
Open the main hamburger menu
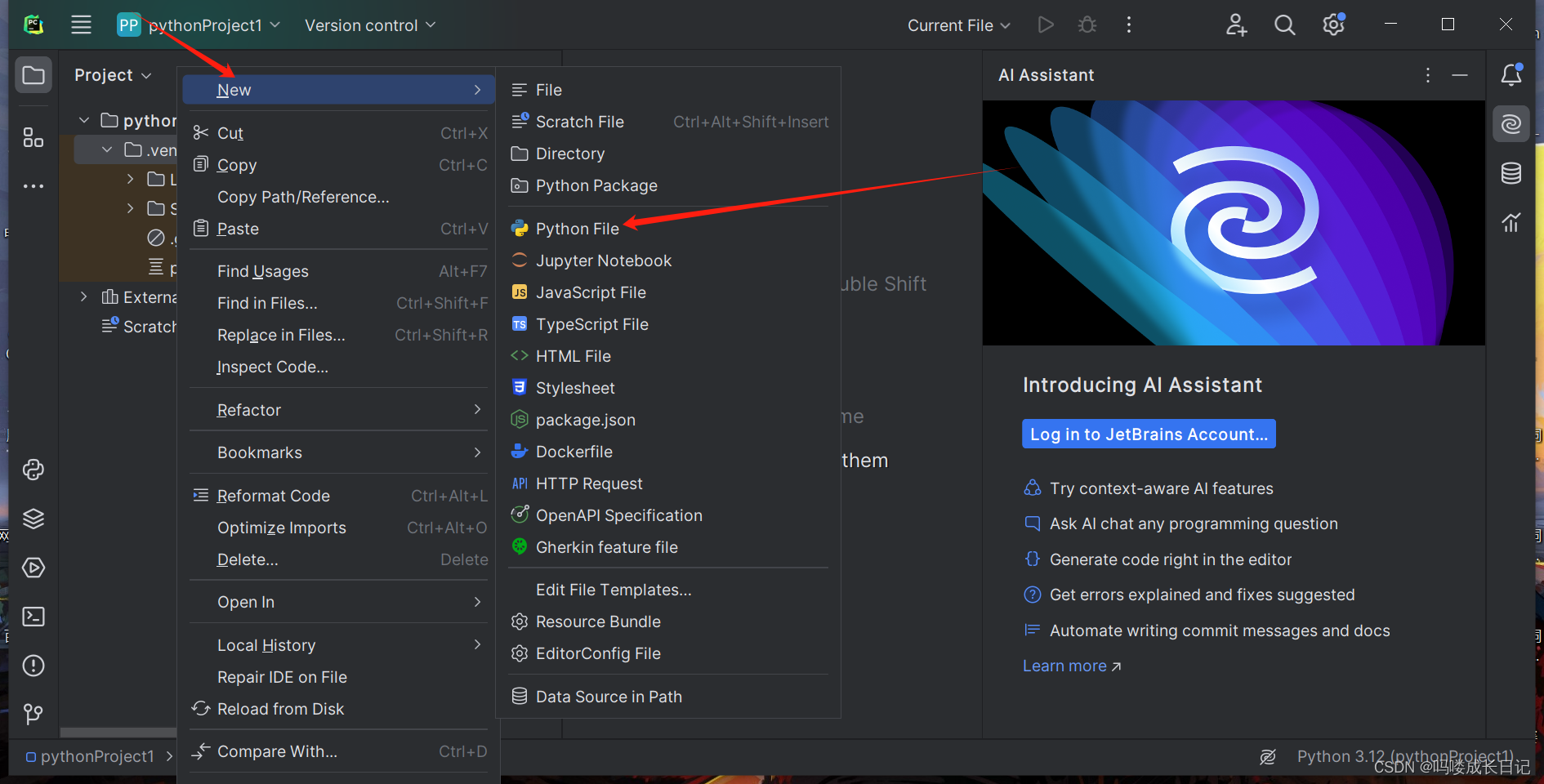point(81,24)
